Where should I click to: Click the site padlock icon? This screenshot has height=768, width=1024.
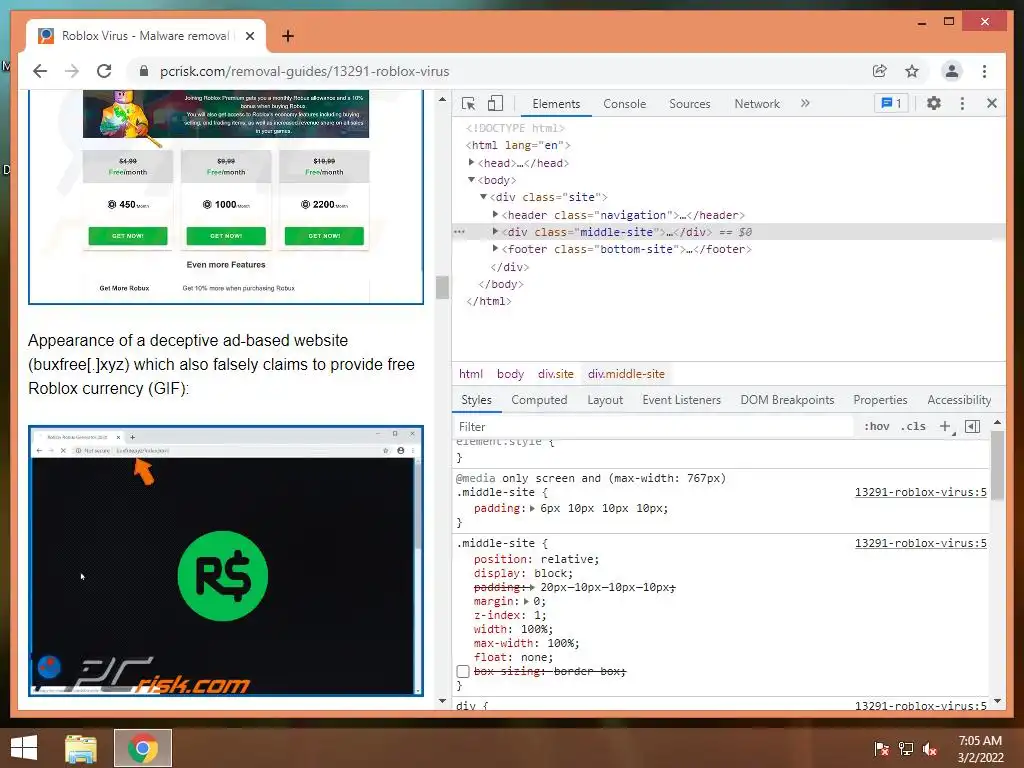coord(144,71)
